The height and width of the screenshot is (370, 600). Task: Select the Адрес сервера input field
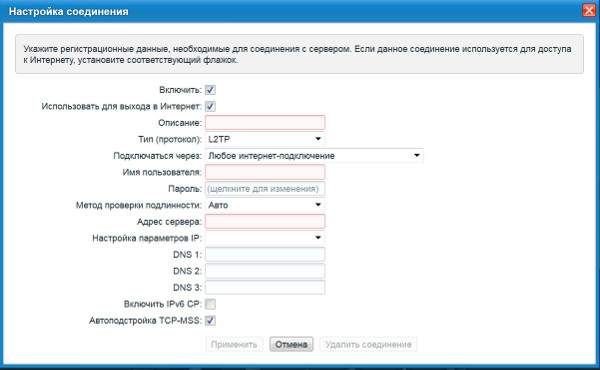point(265,222)
